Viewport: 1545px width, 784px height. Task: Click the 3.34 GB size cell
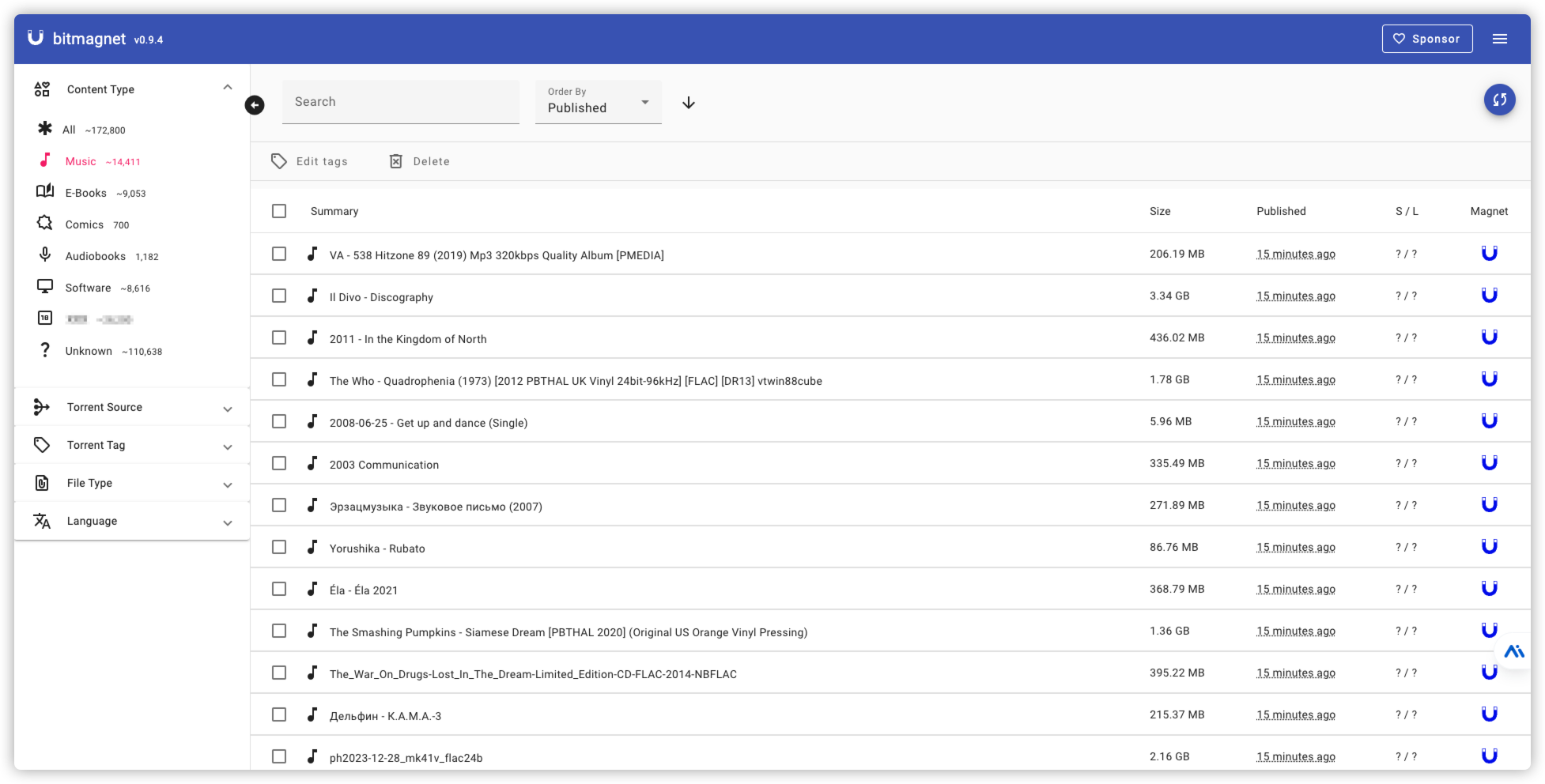pos(1169,296)
